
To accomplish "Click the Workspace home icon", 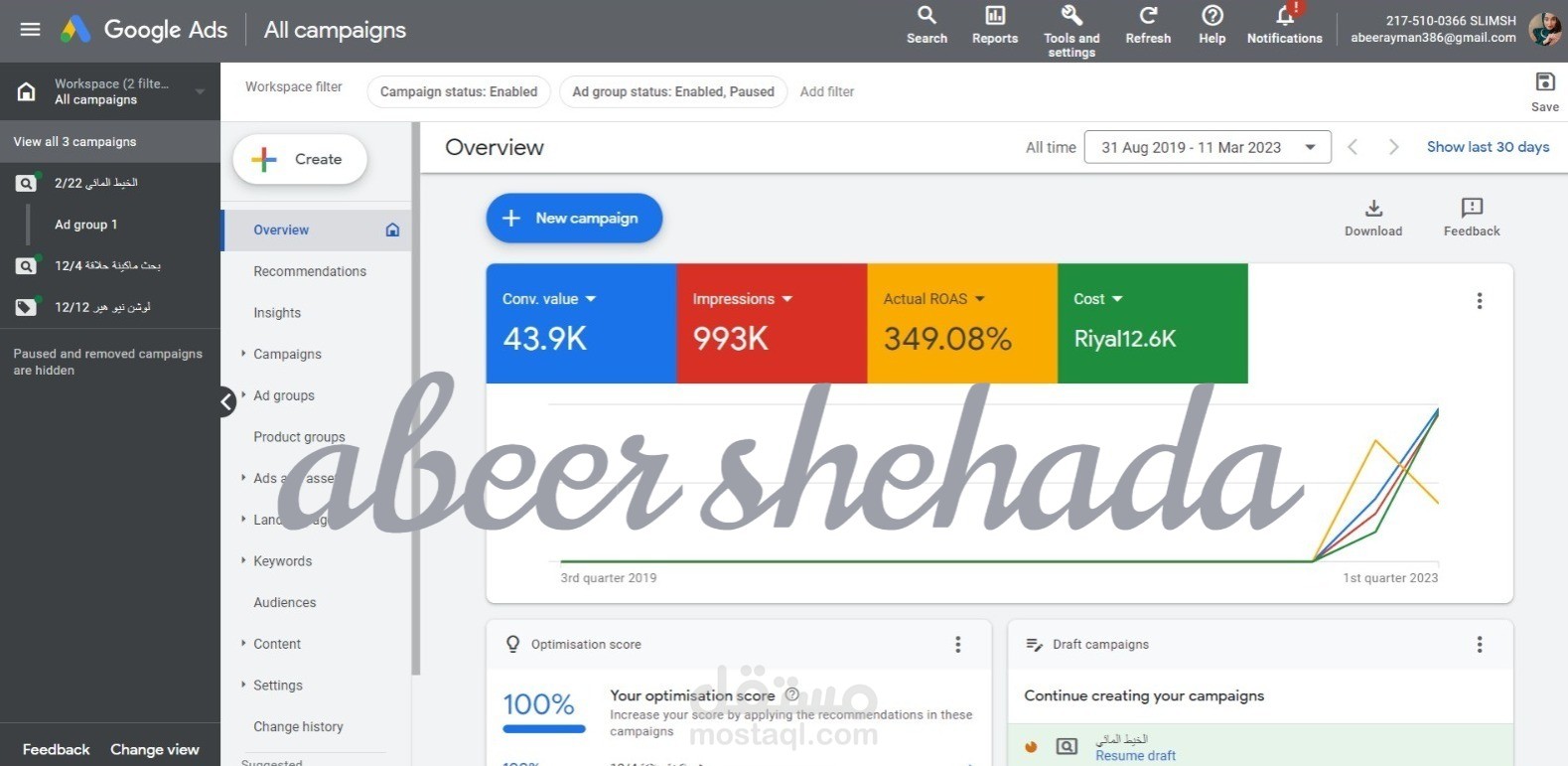I will pos(27,92).
